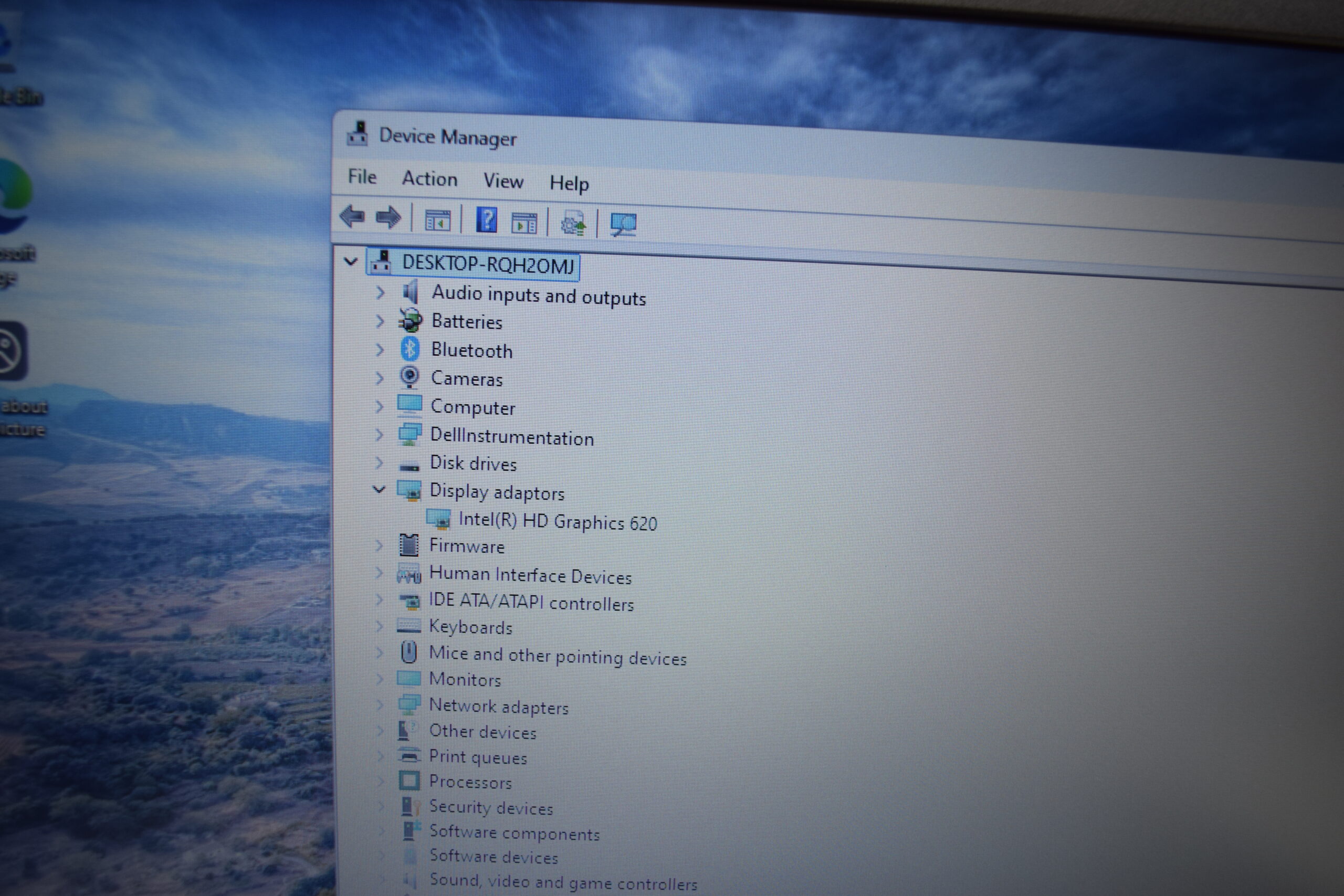1344x896 pixels.
Task: Open the Help menu
Action: tap(569, 183)
